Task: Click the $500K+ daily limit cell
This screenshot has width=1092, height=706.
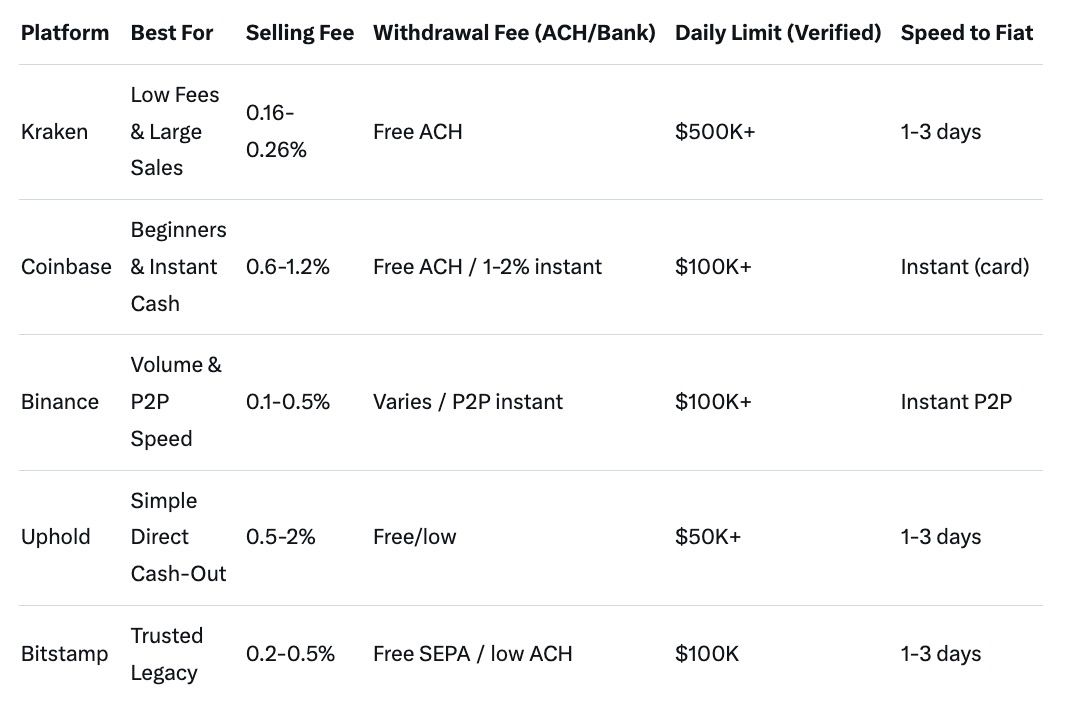Action: [x=715, y=132]
